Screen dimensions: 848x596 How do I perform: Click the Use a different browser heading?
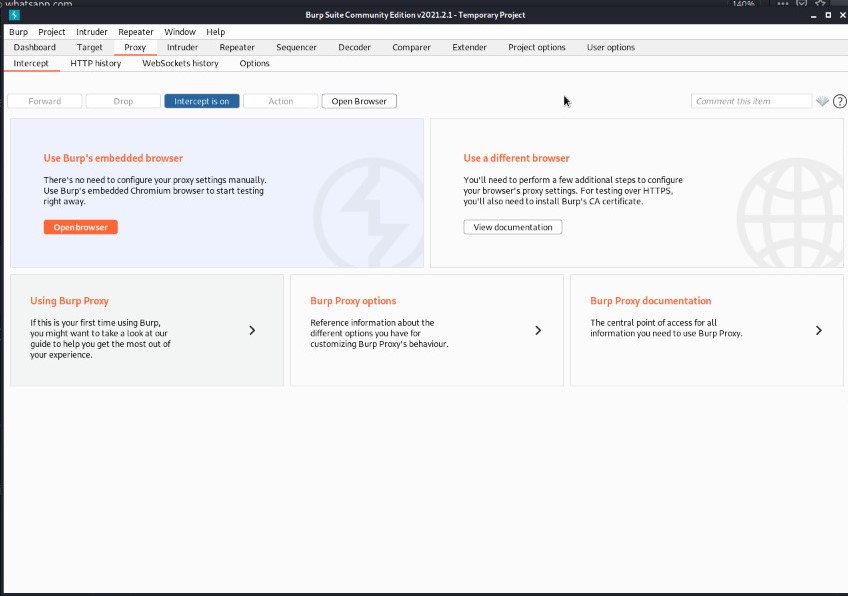(x=516, y=158)
